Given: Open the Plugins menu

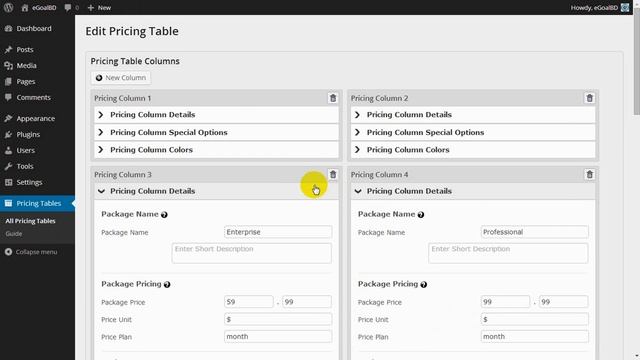Looking at the screenshot, I should [x=28, y=134].
